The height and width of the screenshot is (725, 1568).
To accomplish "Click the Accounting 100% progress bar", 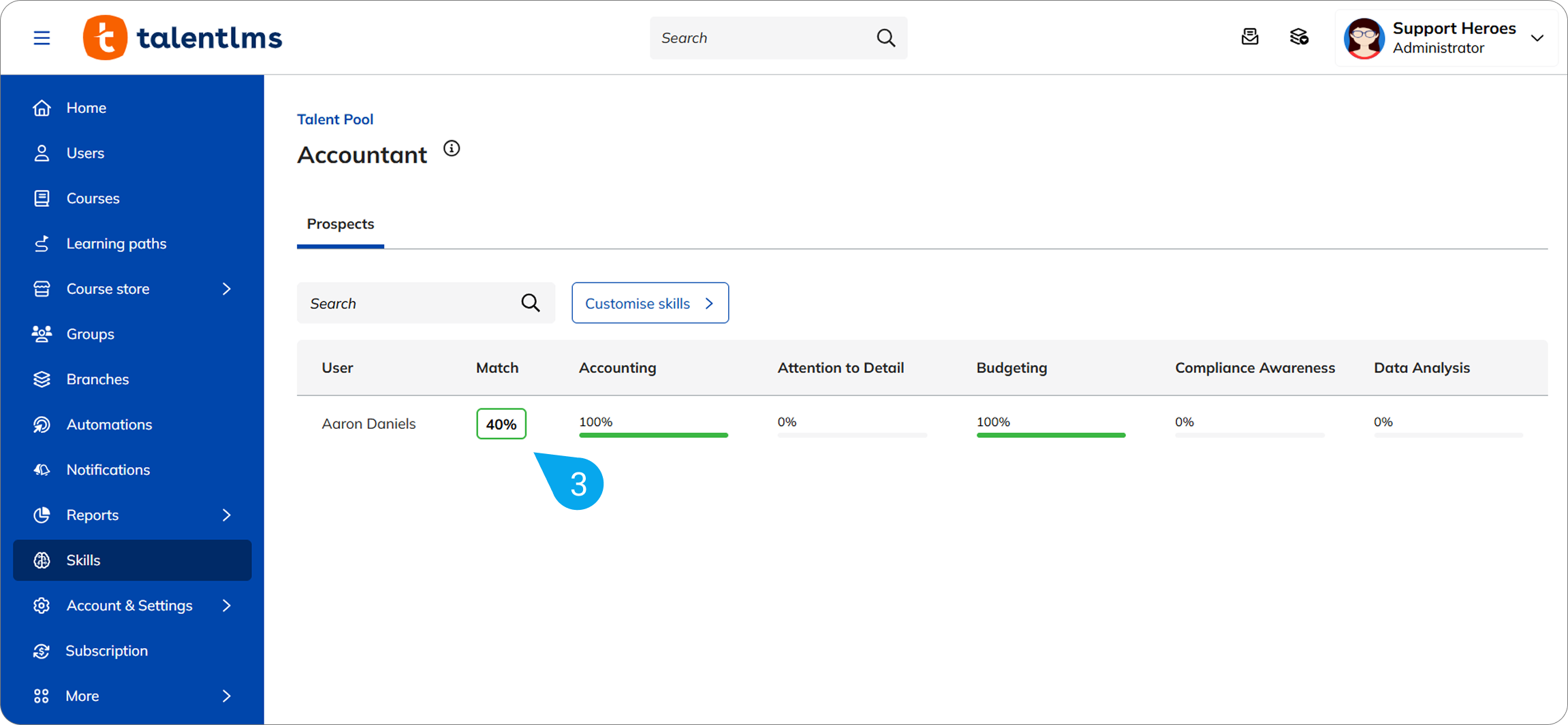I will [x=653, y=434].
